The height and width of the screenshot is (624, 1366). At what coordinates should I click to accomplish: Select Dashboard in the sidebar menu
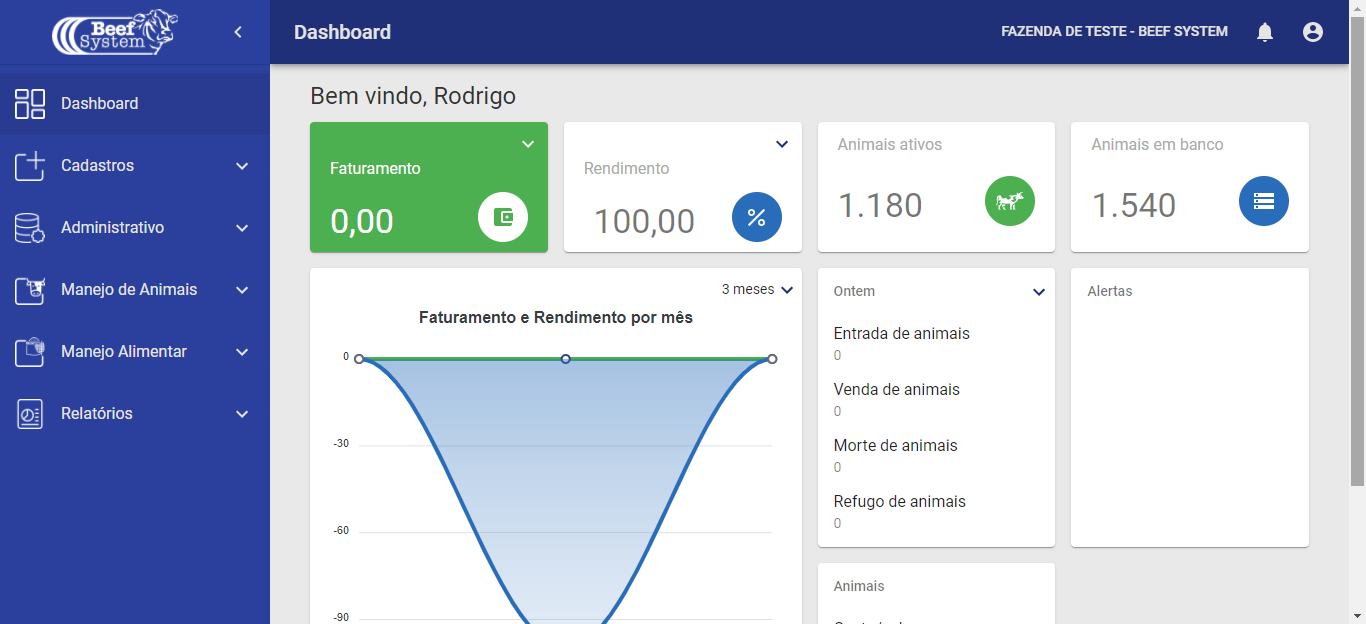pyautogui.click(x=135, y=103)
